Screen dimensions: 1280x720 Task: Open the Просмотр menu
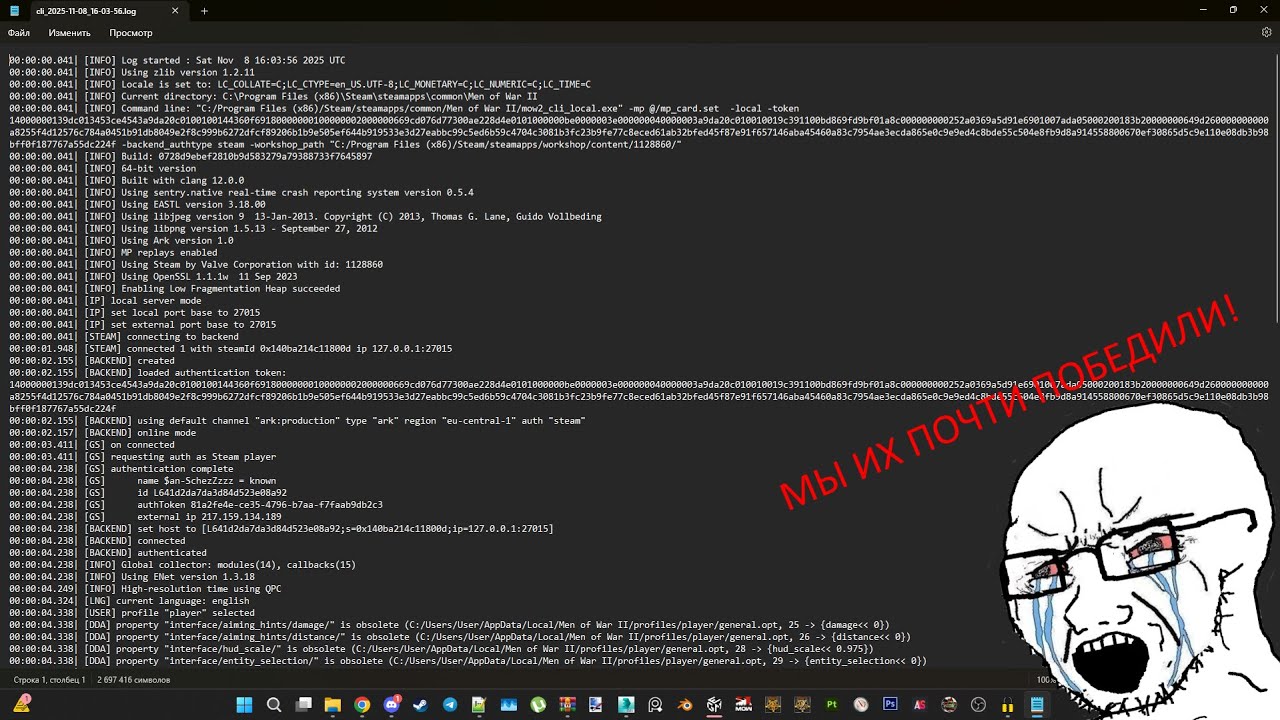(131, 33)
